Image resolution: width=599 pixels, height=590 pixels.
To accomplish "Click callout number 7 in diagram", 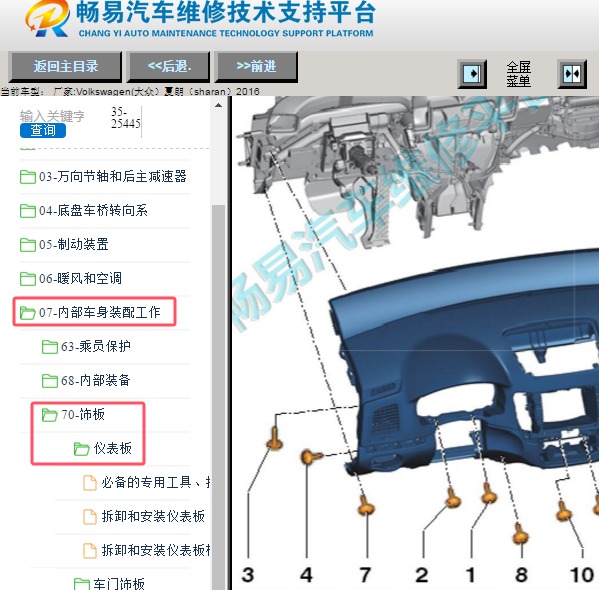I will [x=365, y=574].
